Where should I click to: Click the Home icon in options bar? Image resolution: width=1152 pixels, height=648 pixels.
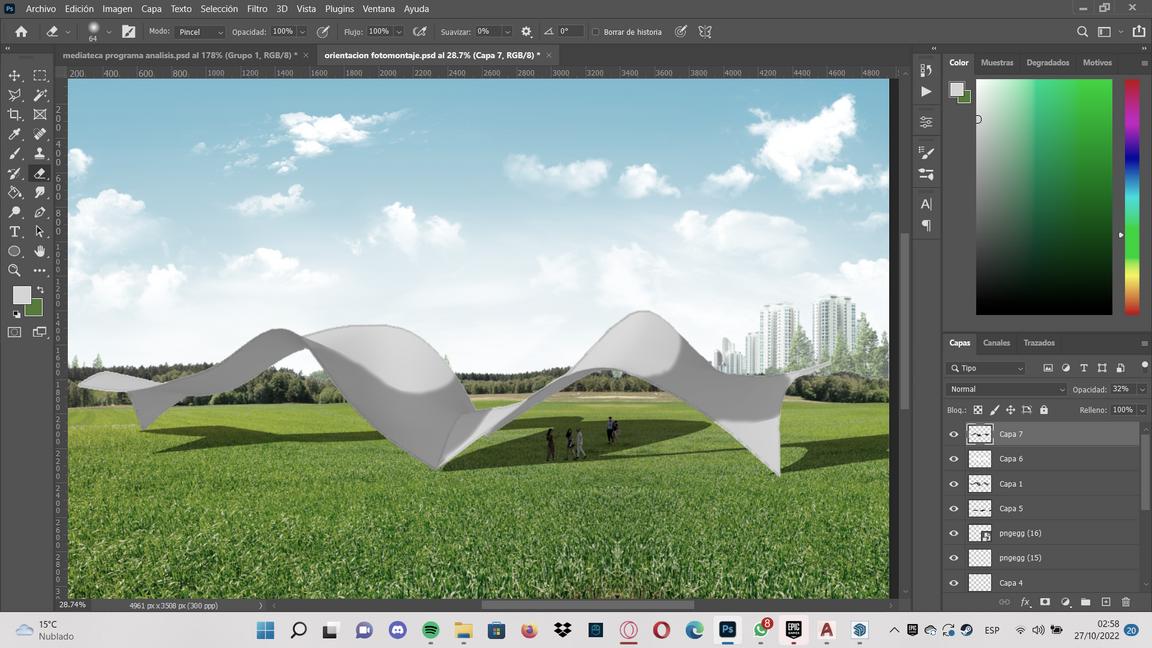pos(21,32)
